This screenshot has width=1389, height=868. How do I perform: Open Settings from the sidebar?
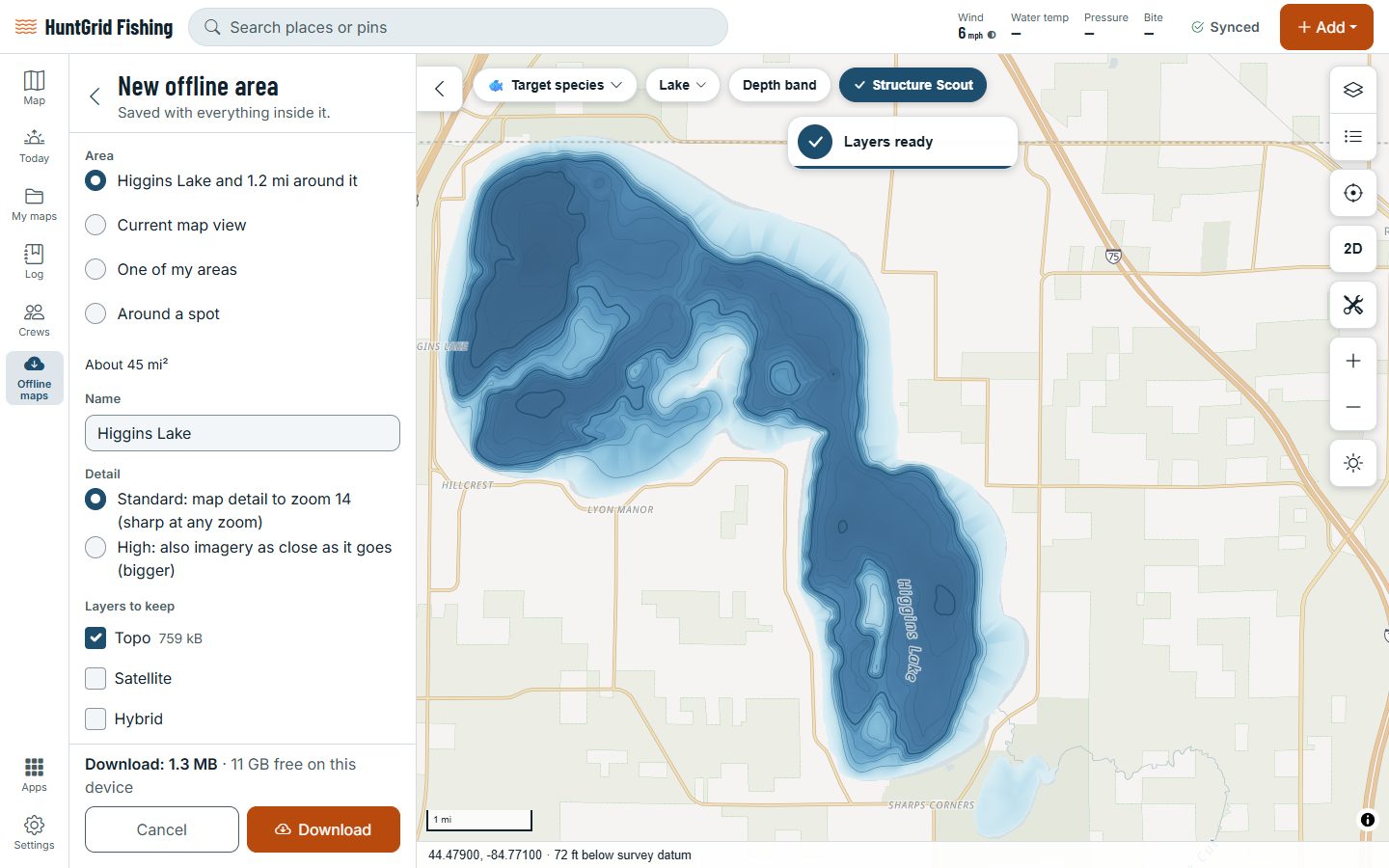tap(34, 832)
